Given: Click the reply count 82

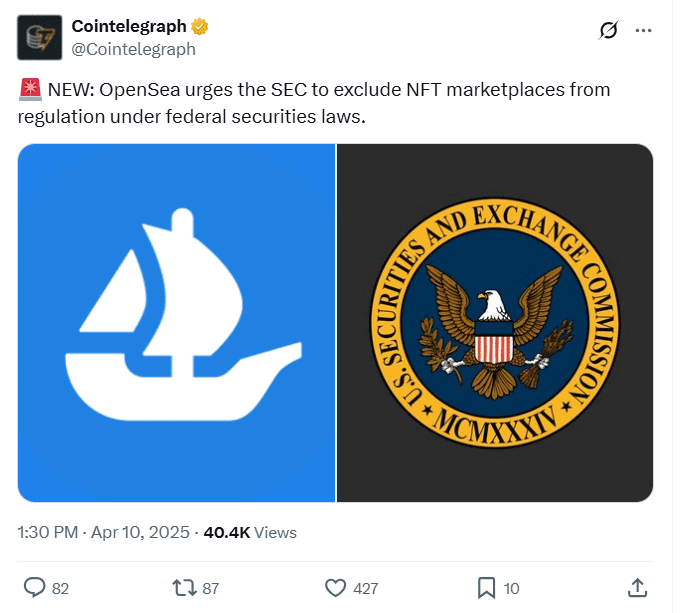Looking at the screenshot, I should point(60,588).
